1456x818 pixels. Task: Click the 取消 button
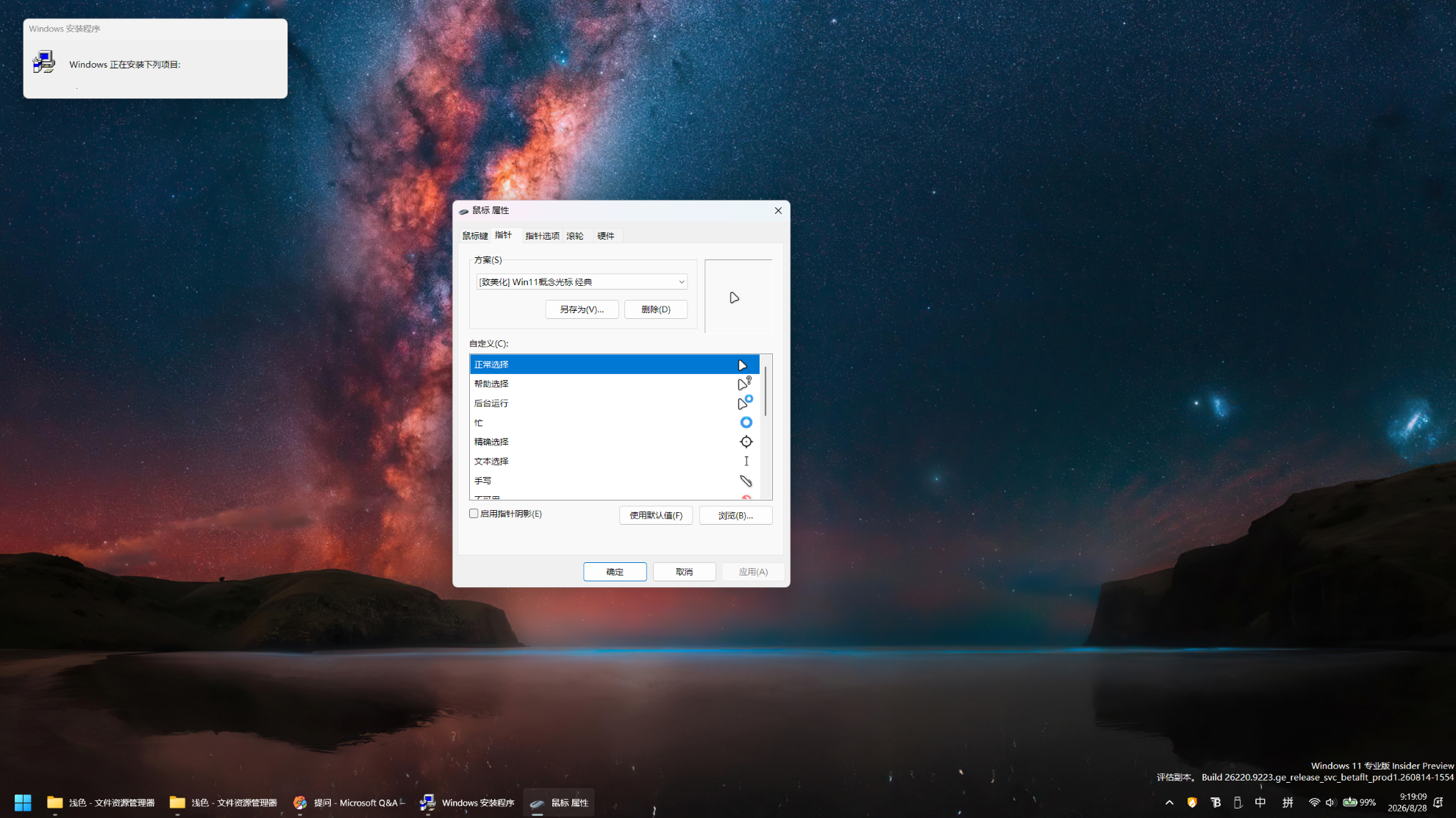(x=684, y=572)
